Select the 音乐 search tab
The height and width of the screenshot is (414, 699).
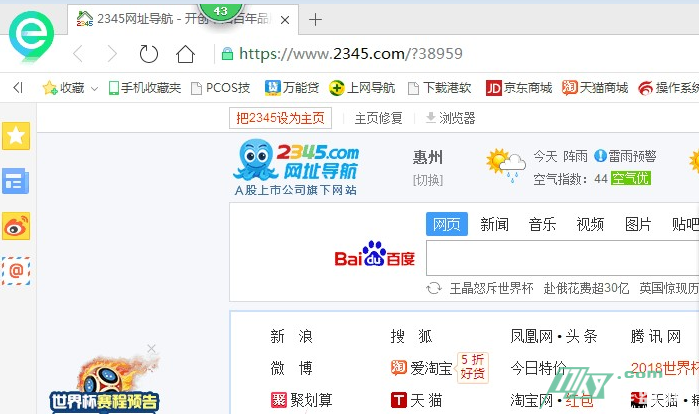[542, 224]
